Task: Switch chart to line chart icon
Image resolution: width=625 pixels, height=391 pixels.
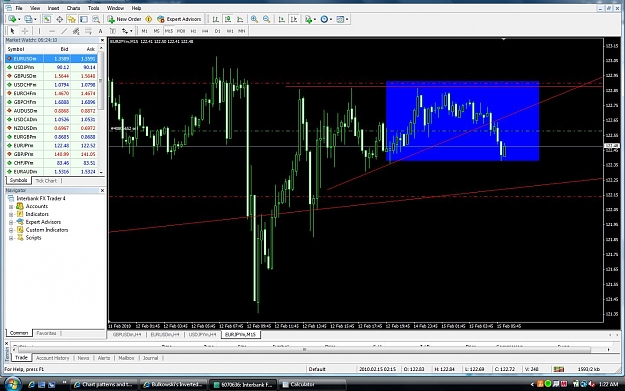Action: pos(240,19)
